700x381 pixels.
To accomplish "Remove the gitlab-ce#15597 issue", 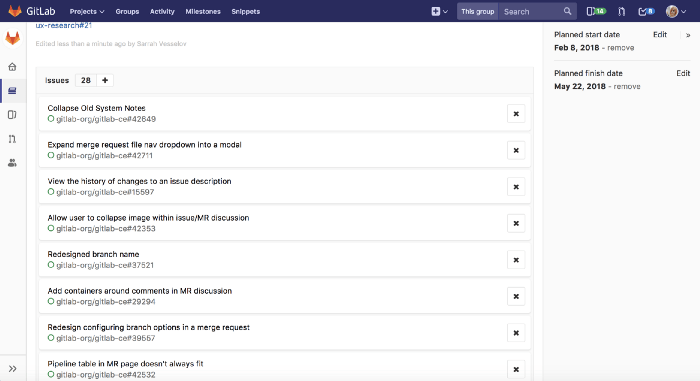I will pyautogui.click(x=516, y=187).
